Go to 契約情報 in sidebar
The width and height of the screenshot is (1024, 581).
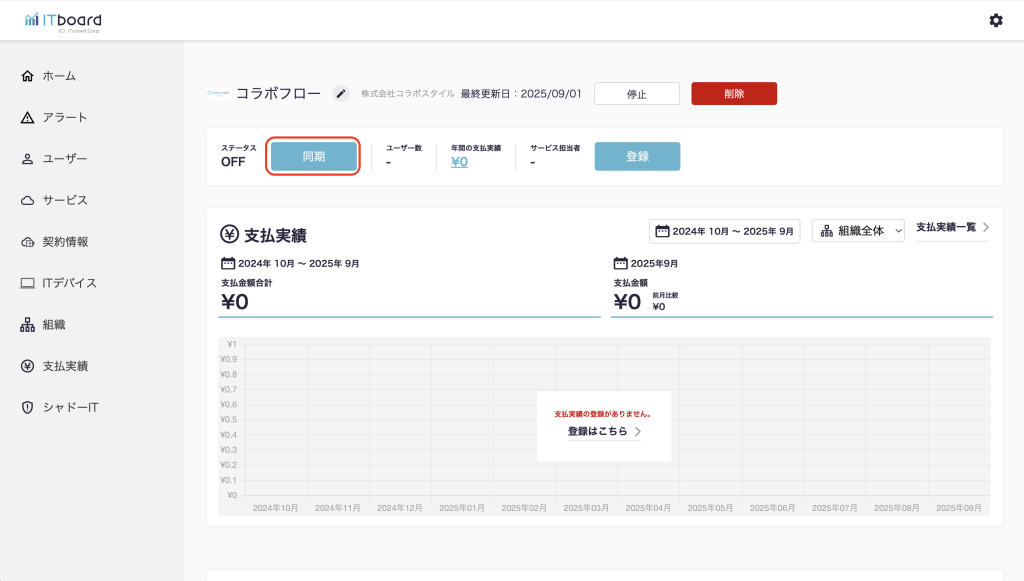pos(65,242)
